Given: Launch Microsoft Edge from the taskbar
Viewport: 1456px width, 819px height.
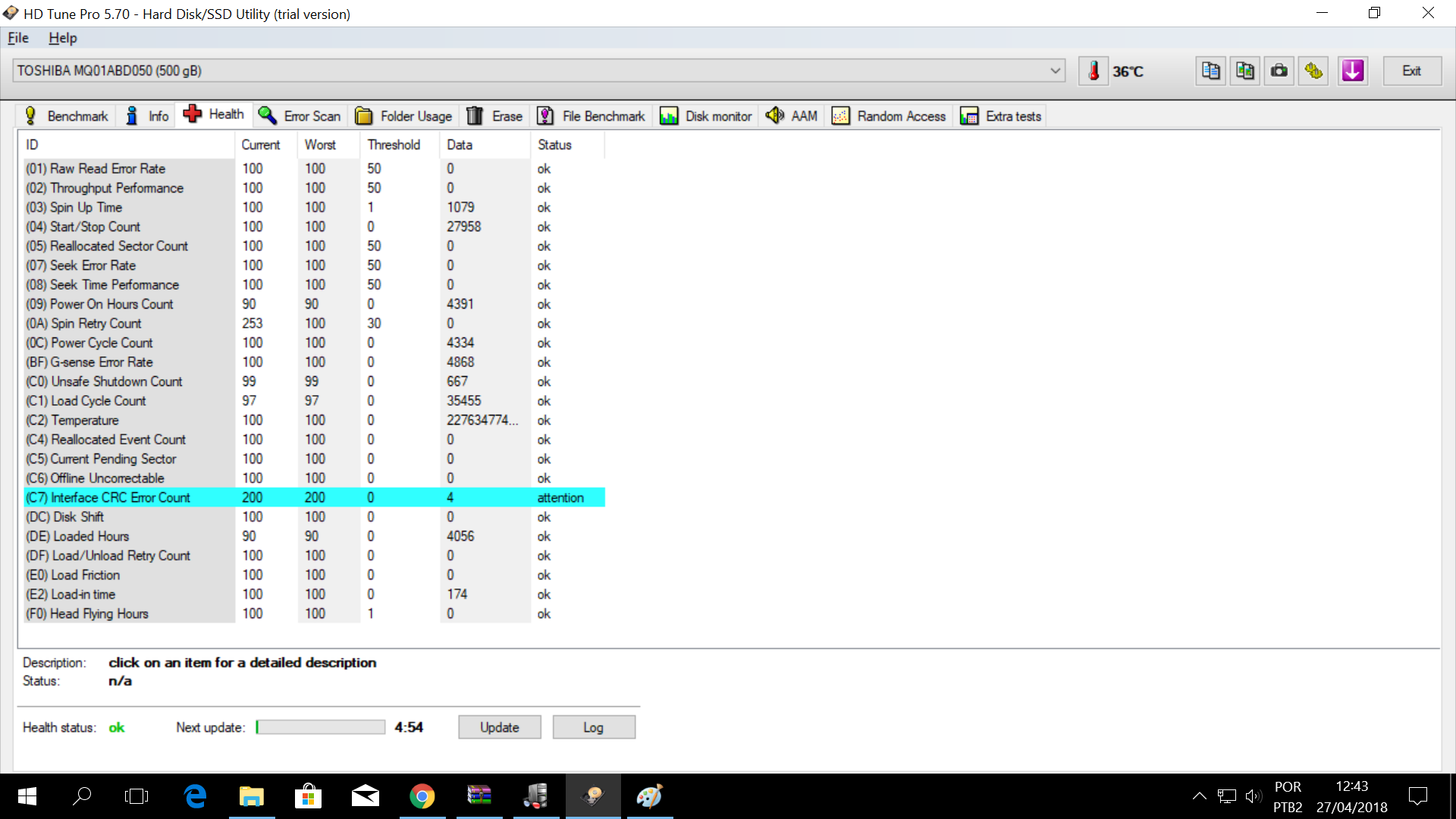Looking at the screenshot, I should click(x=195, y=796).
